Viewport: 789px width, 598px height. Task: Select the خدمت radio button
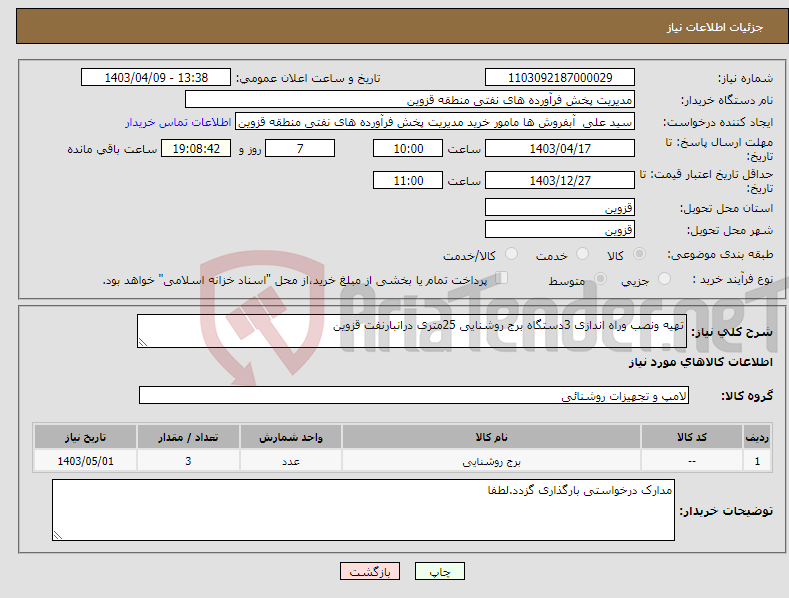582,254
